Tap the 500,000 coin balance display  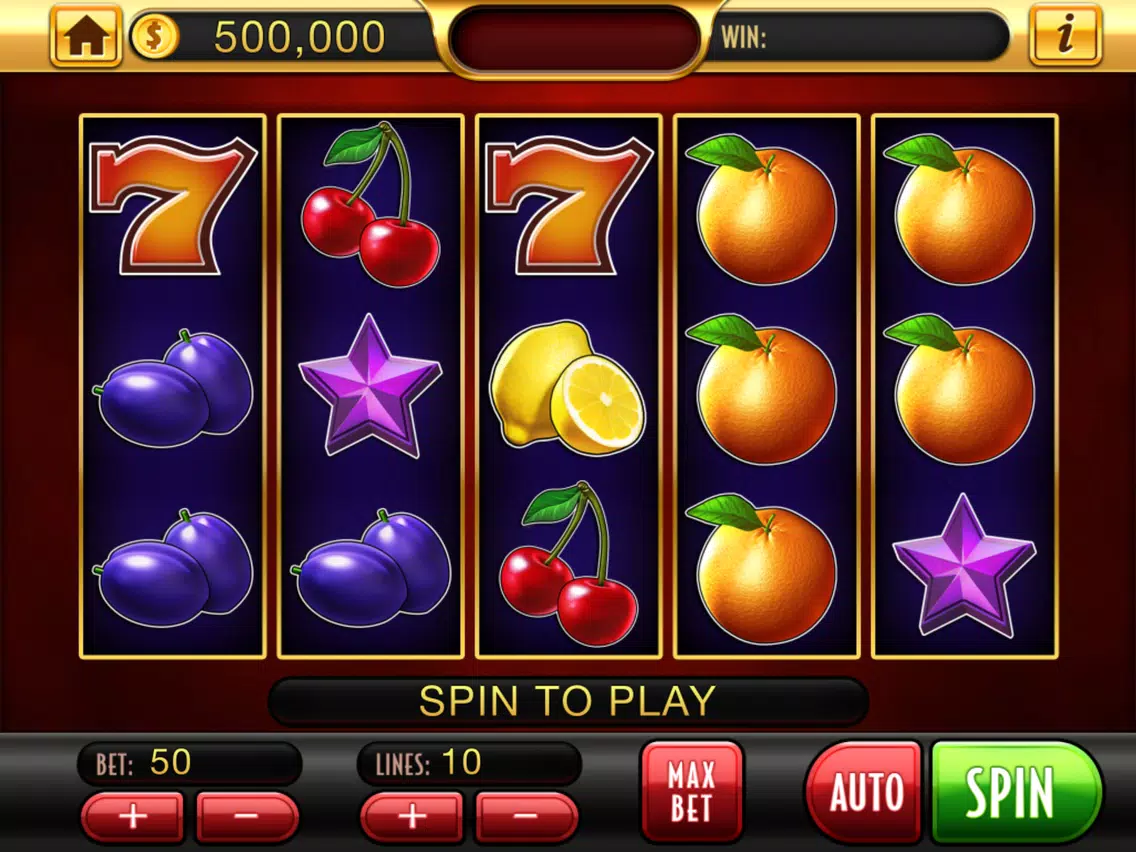coord(299,36)
